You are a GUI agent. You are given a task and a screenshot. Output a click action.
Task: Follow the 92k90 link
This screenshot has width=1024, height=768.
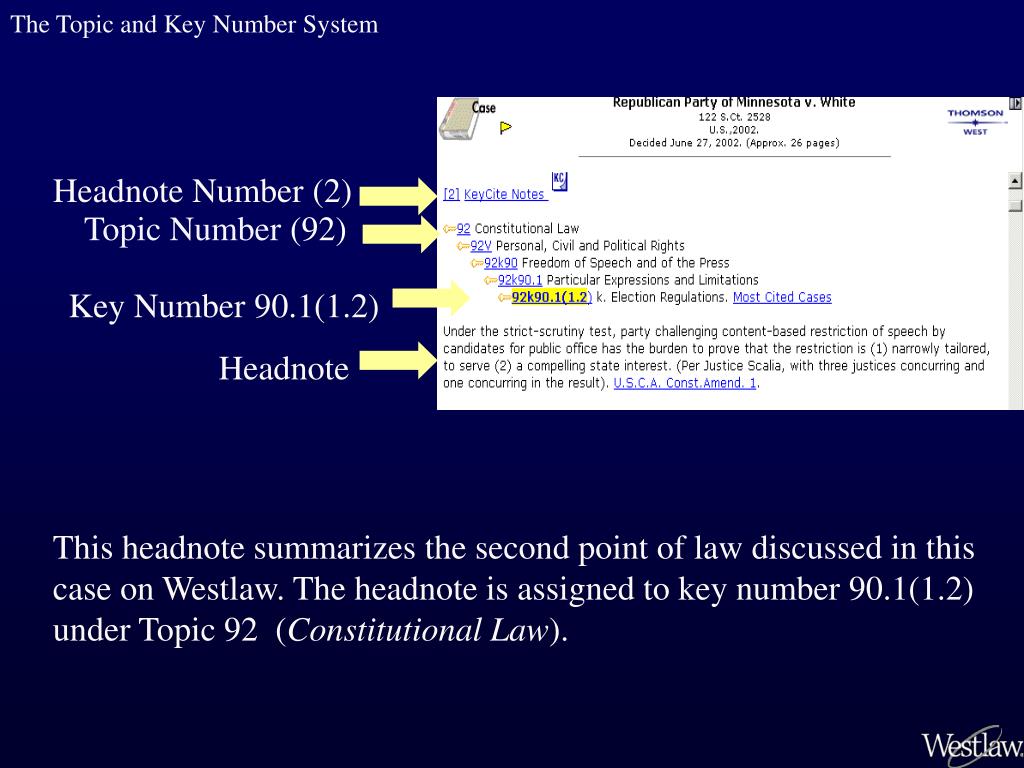501,263
